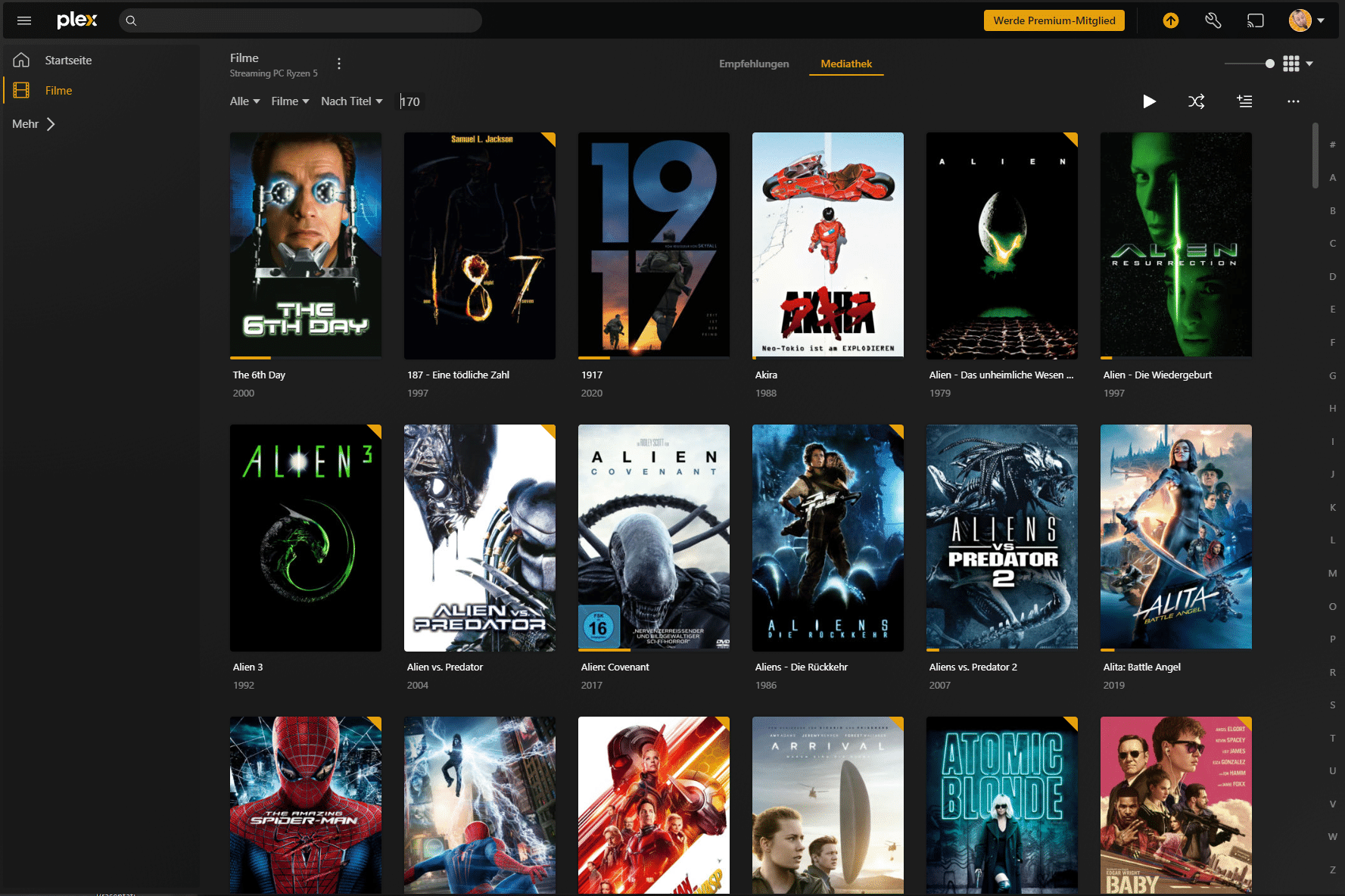The height and width of the screenshot is (896, 1345).
Task: Open The 6th Day poster
Action: click(306, 245)
